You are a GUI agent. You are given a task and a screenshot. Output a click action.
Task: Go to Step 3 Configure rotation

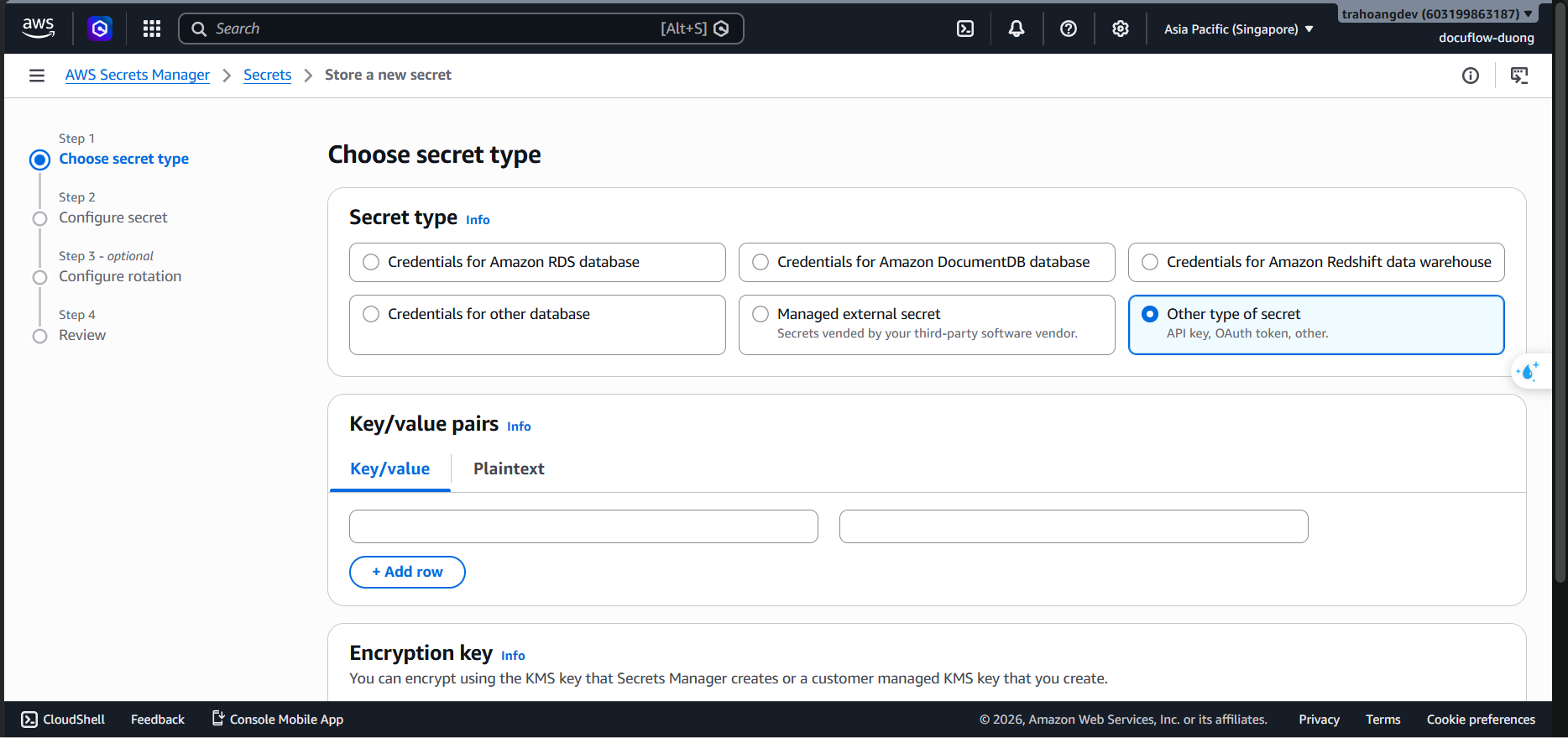[x=120, y=276]
